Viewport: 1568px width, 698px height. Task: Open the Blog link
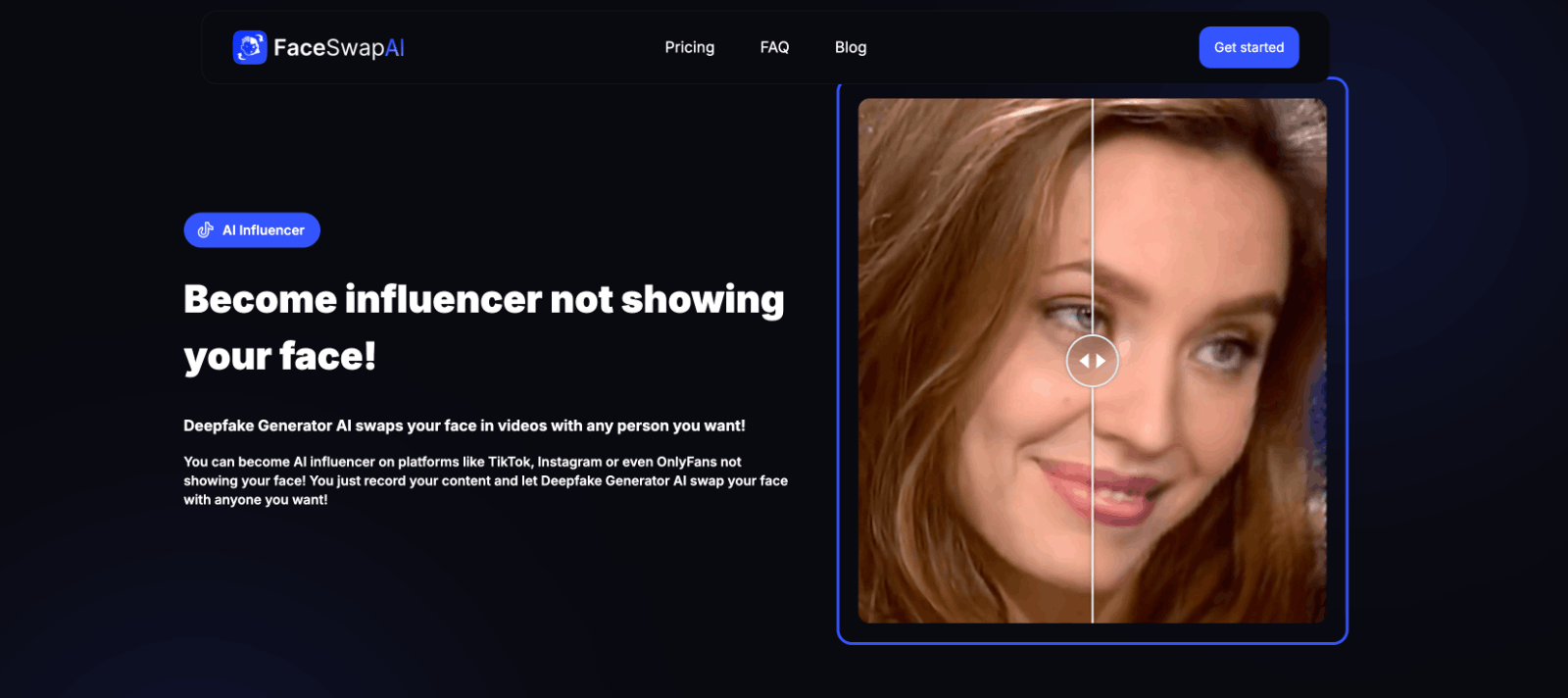[851, 47]
